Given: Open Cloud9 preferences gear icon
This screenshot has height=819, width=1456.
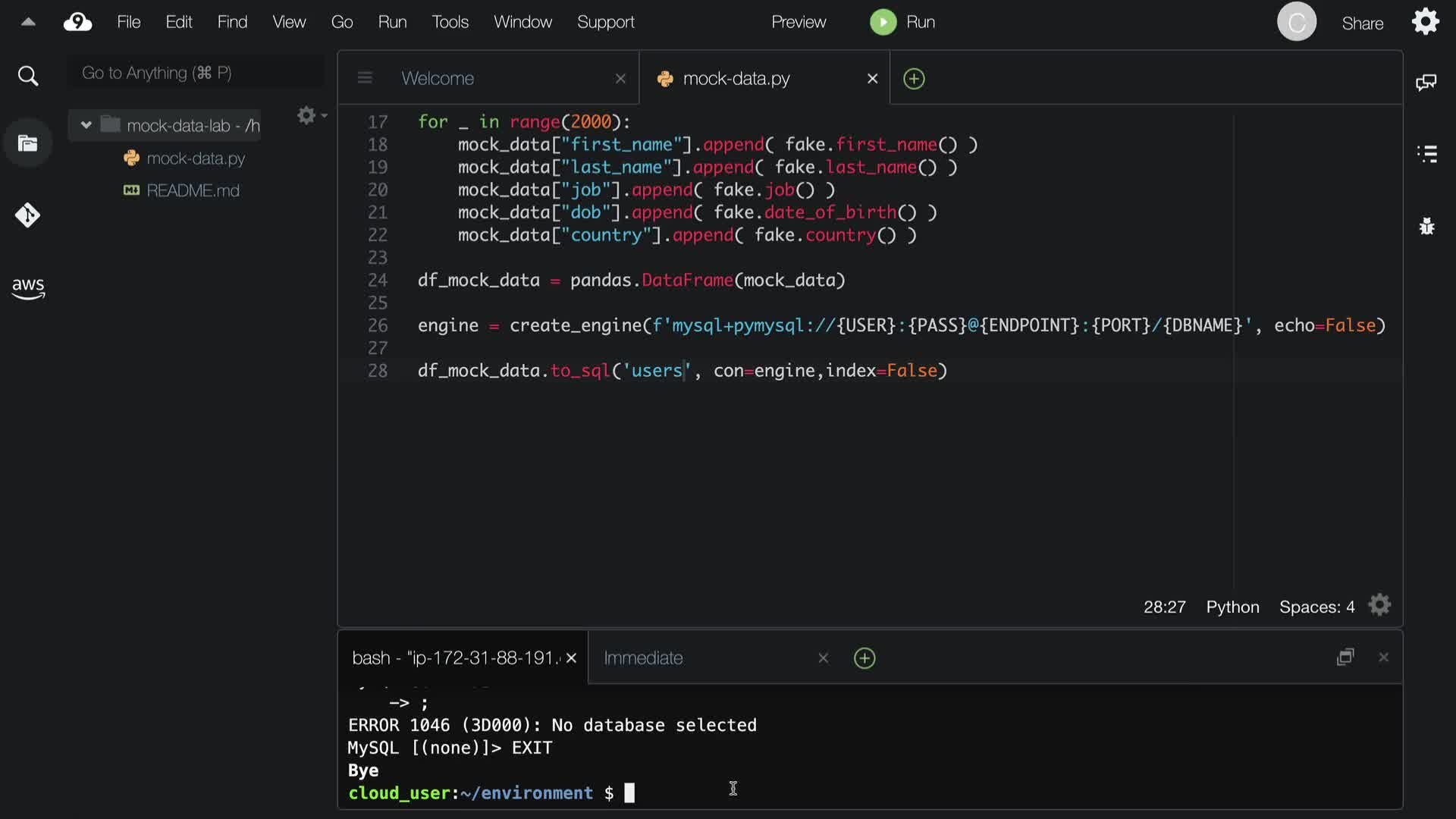Looking at the screenshot, I should [1426, 22].
